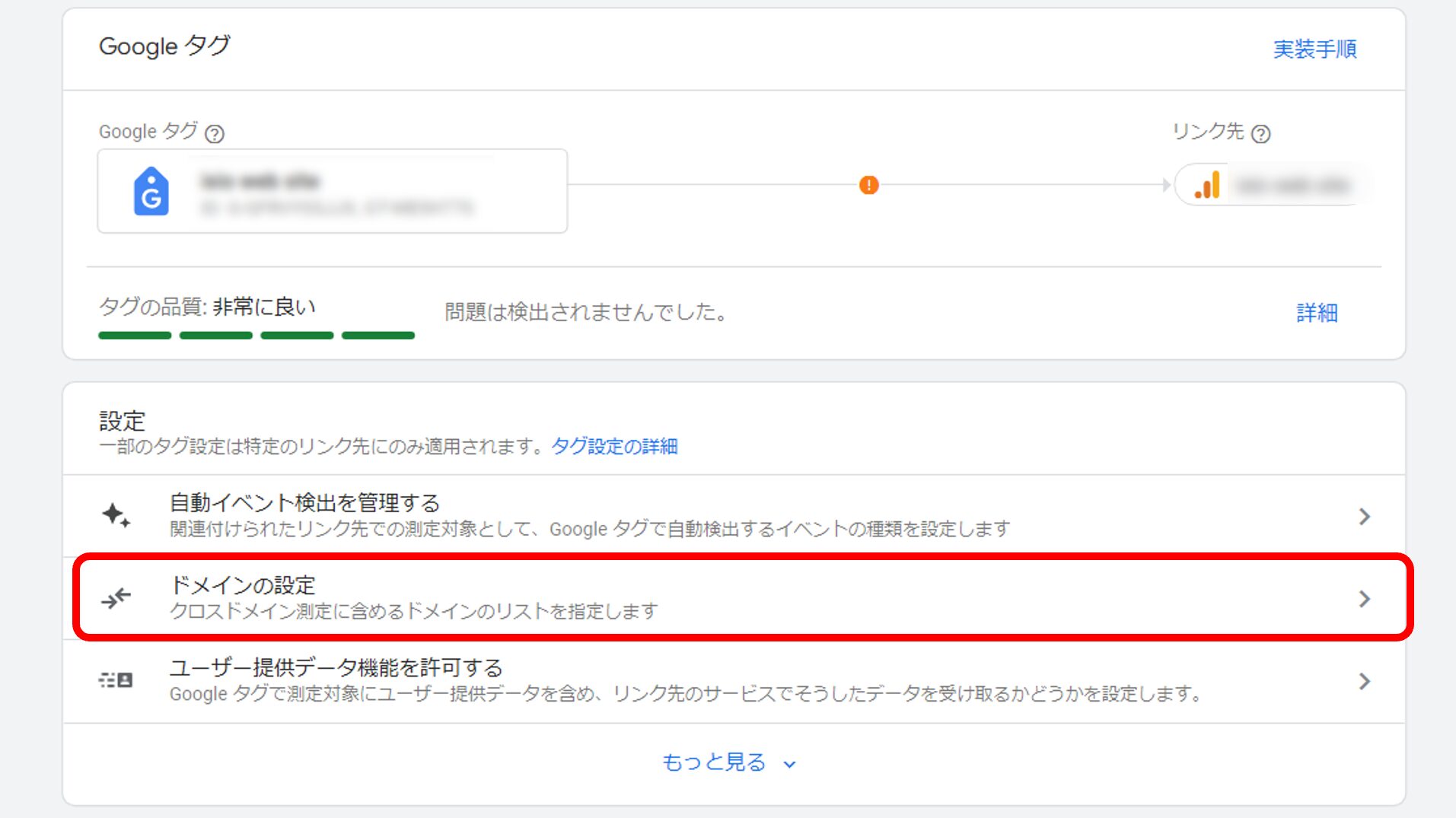Click 問題は検出されませんでした message
This screenshot has width=1456, height=818.
tap(586, 312)
